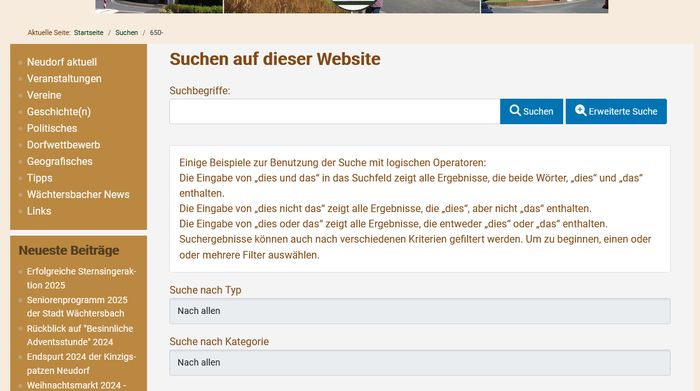The image size is (700, 391).
Task: Click the Suche nach Kategorie label
Action: coord(219,341)
